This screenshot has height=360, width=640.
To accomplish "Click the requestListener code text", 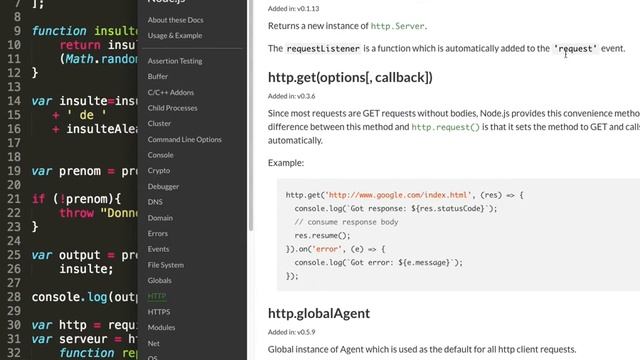I will coord(323,49).
